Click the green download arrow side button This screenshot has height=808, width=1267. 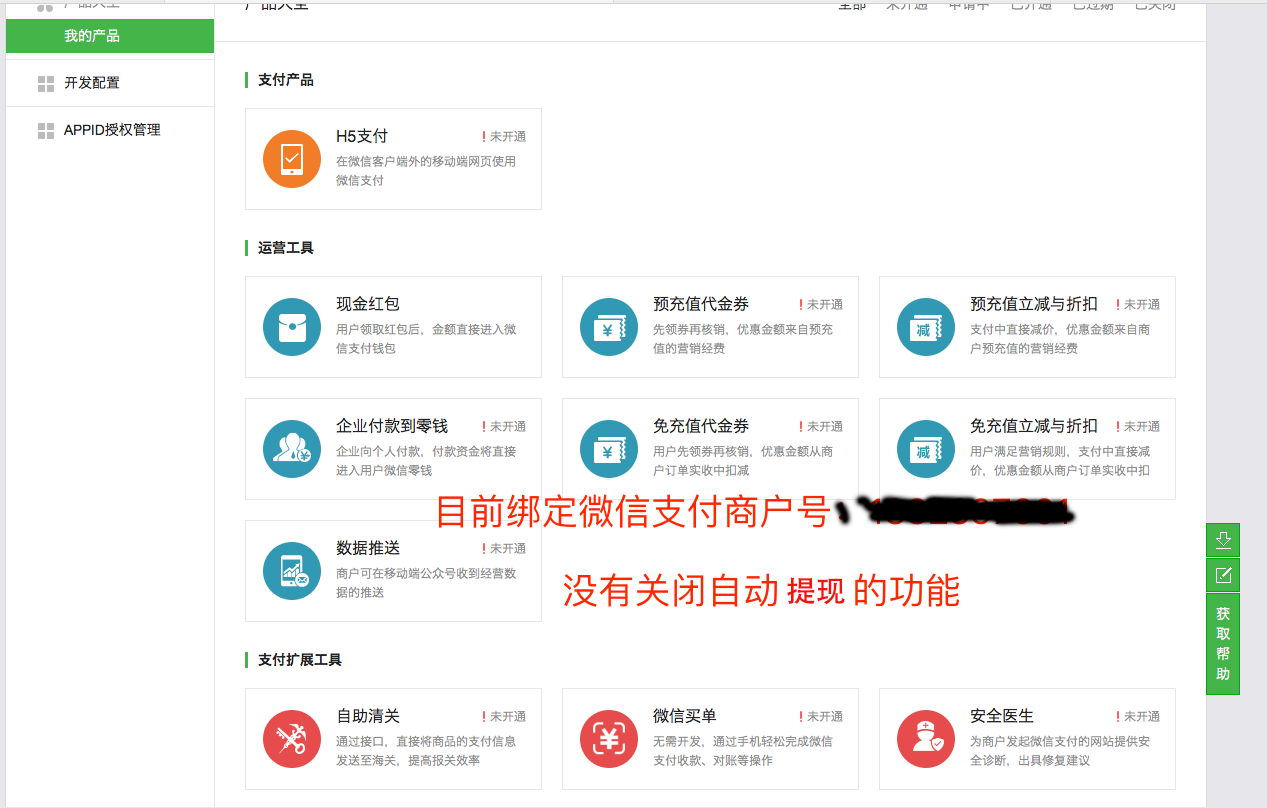[1223, 540]
